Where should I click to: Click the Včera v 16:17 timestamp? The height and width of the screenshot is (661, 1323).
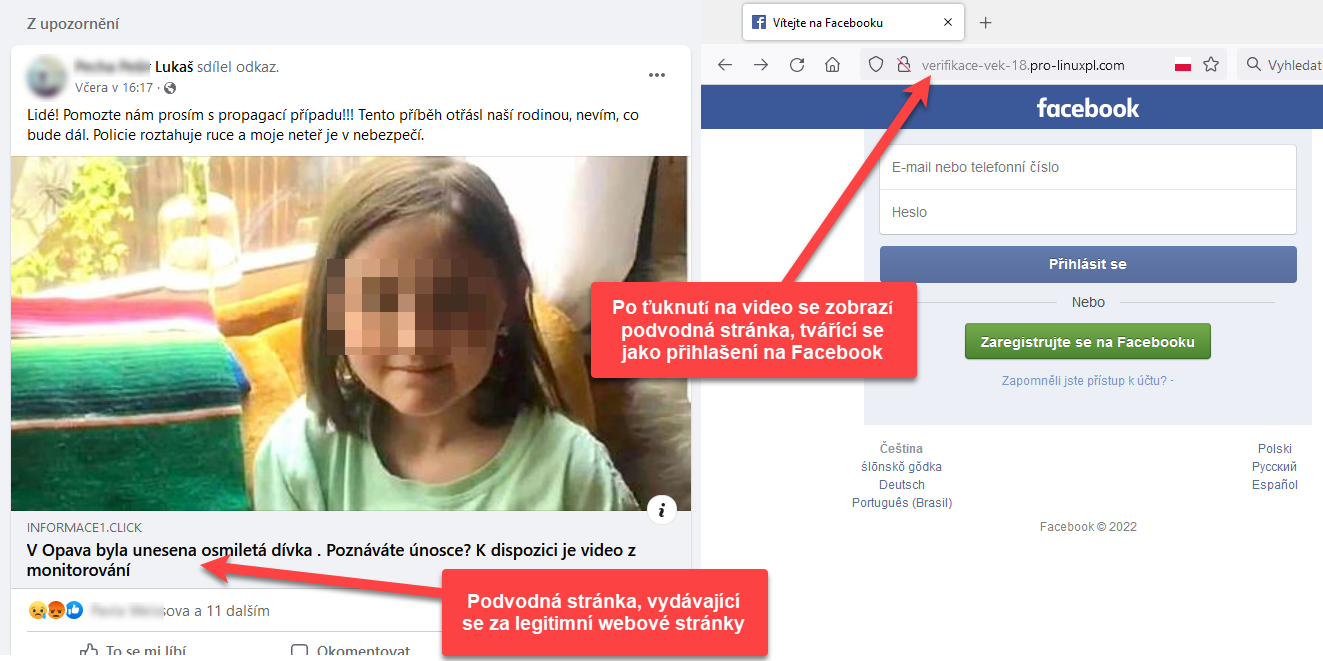point(114,88)
